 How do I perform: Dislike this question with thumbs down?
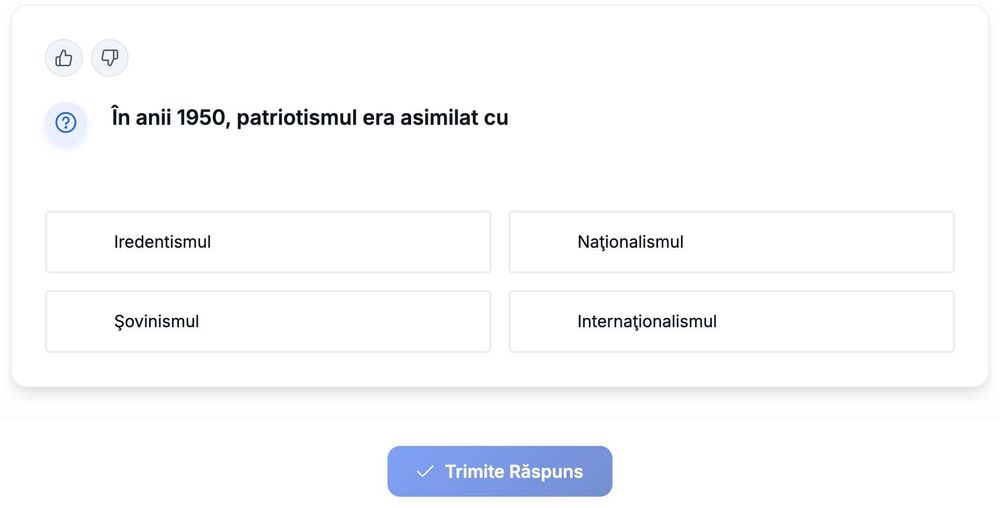click(x=110, y=58)
